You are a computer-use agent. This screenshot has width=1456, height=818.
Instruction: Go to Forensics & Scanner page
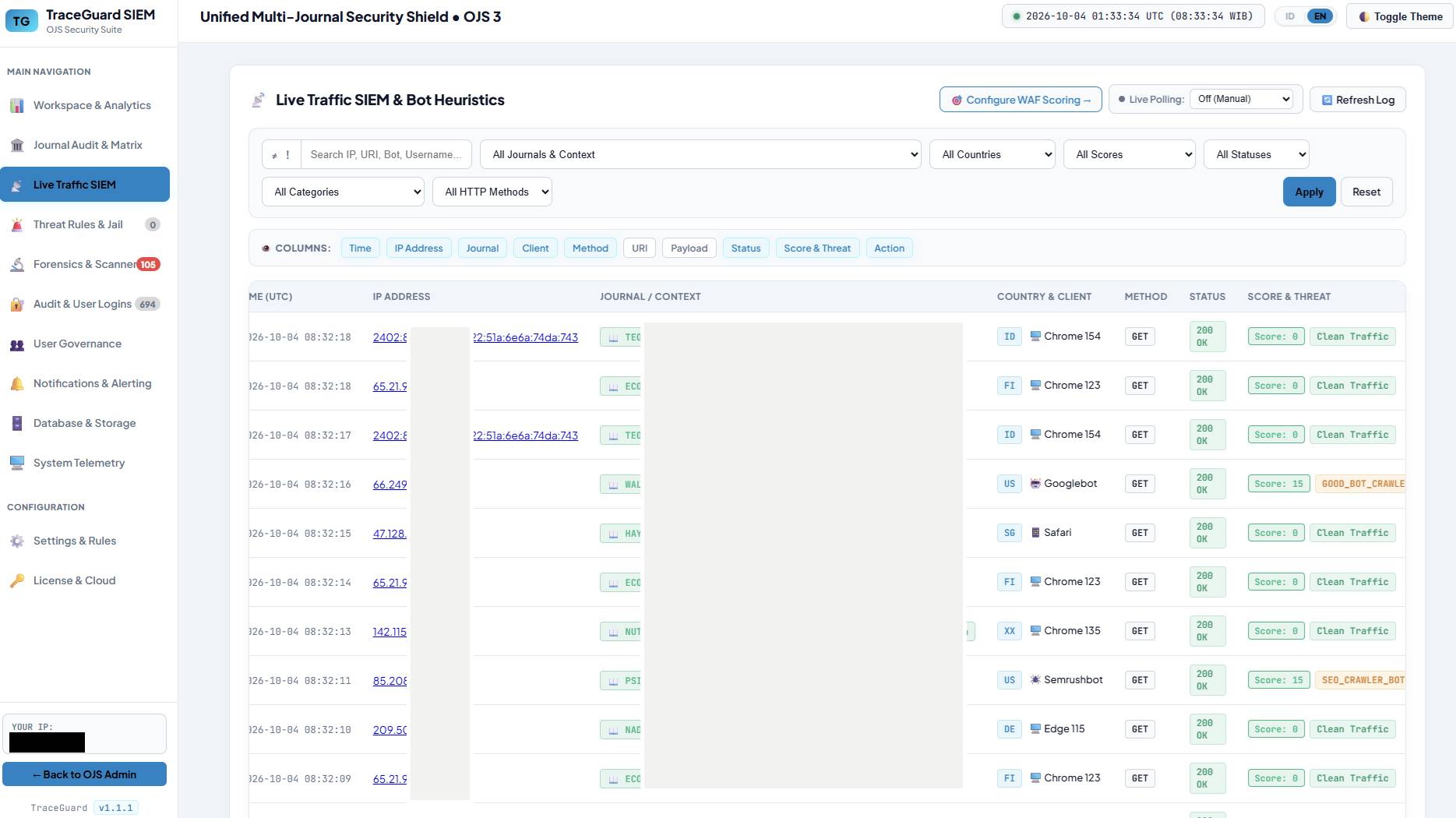tap(85, 265)
